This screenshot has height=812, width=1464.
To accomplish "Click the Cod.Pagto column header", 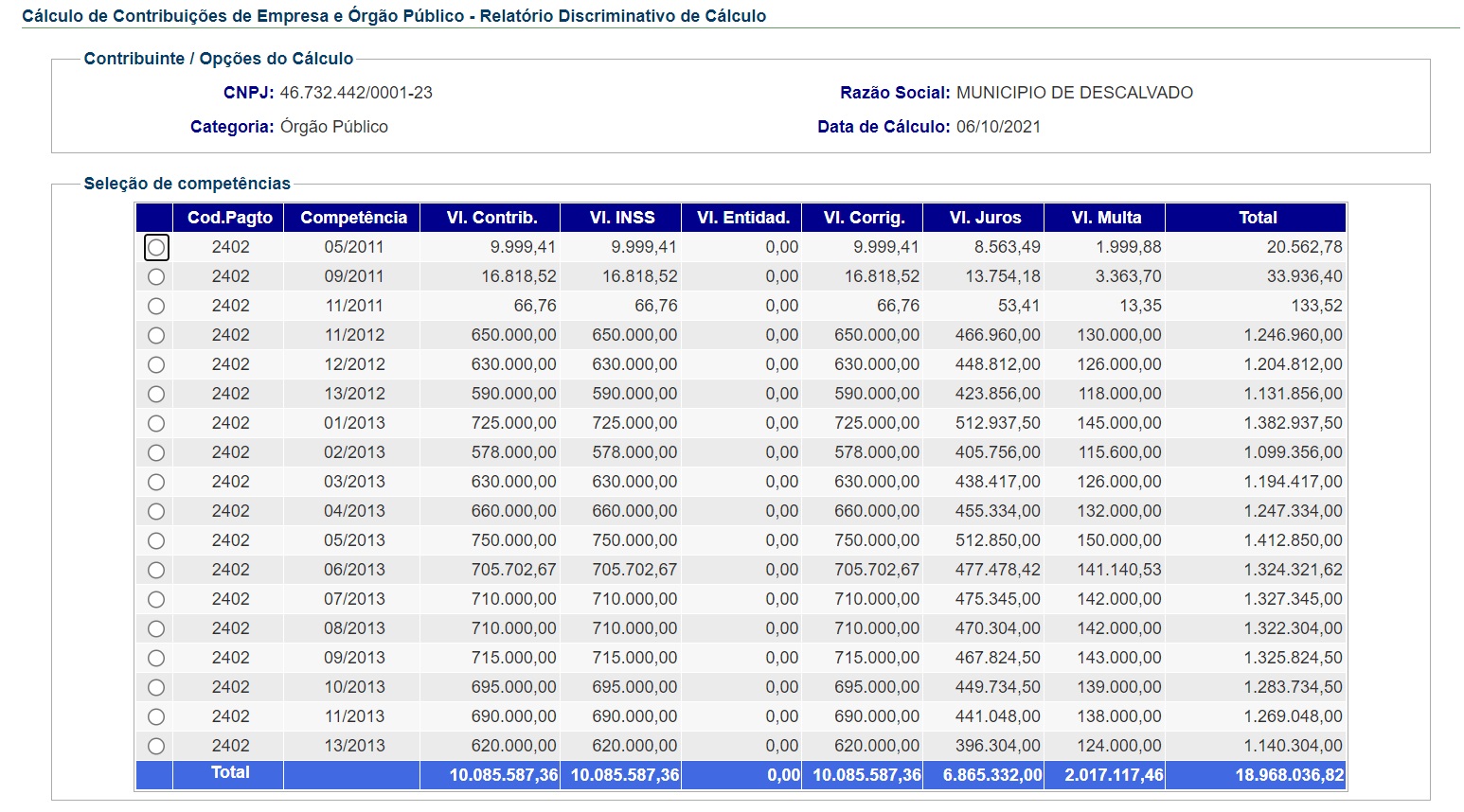I will tap(229, 218).
